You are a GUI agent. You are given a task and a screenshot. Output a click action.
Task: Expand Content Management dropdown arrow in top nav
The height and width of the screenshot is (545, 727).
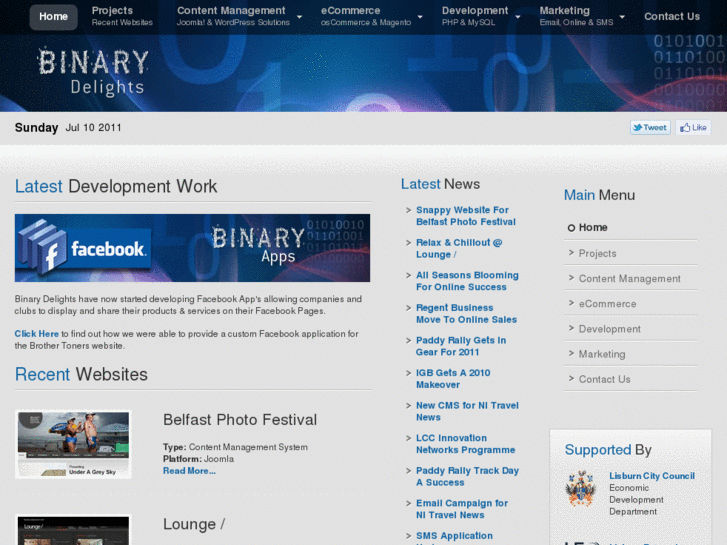pyautogui.click(x=300, y=17)
